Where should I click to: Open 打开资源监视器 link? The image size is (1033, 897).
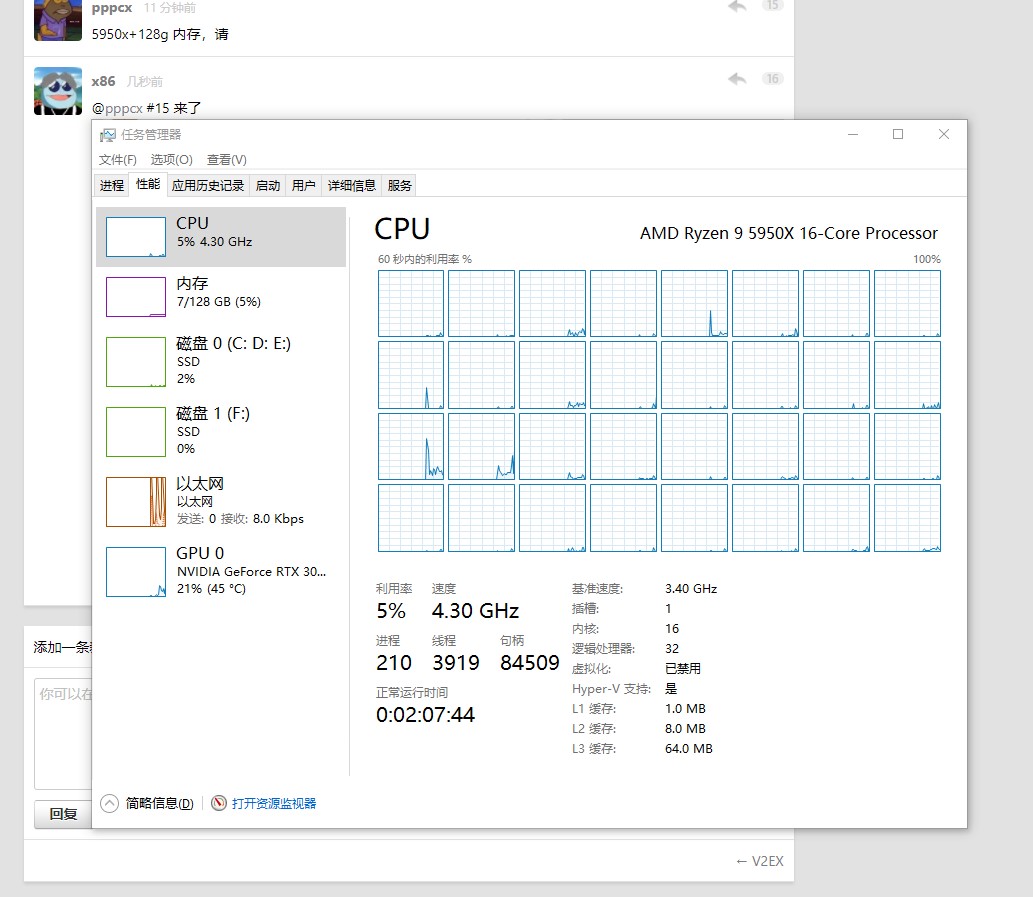pos(274,803)
